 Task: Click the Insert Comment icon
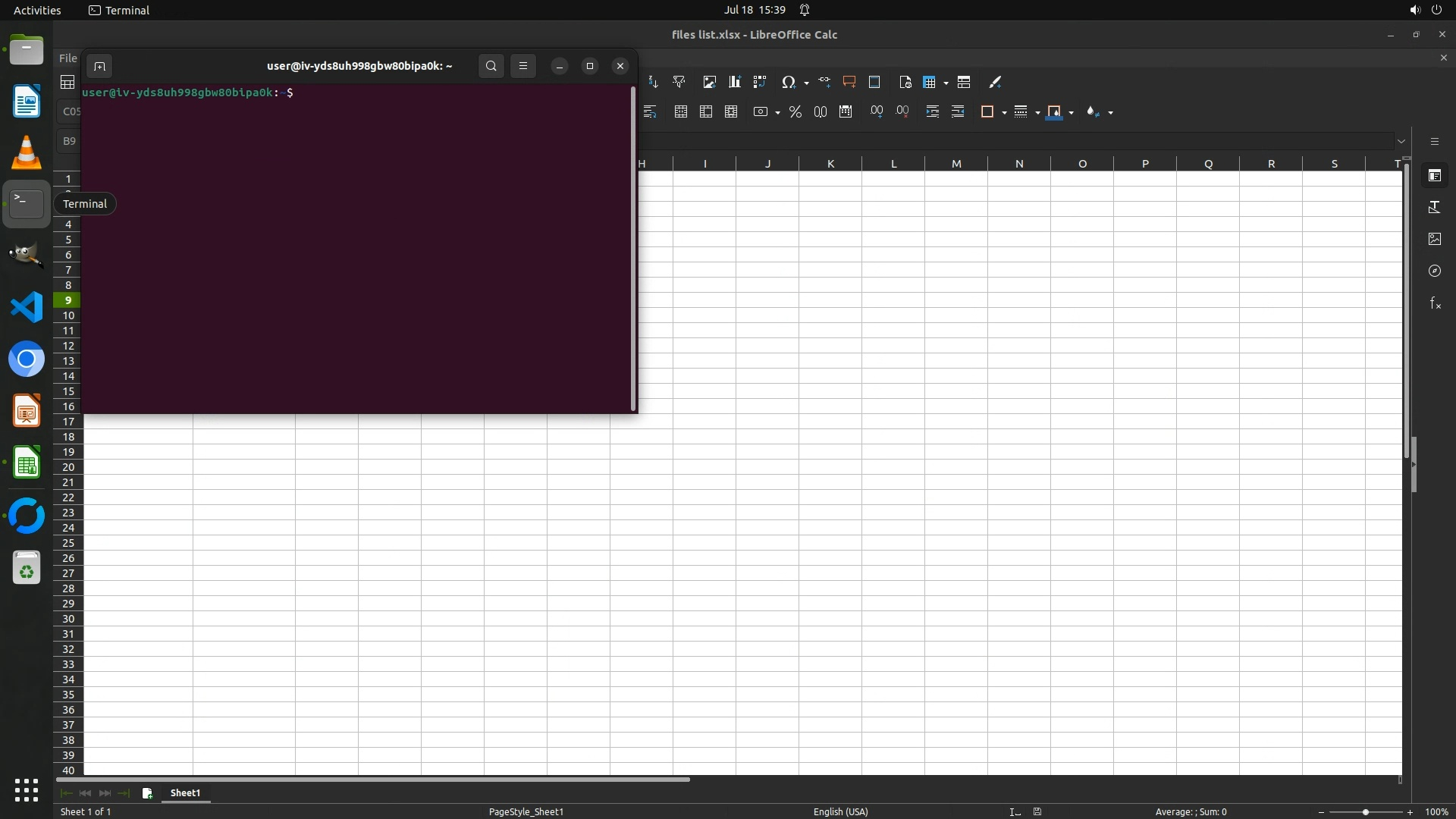(x=849, y=83)
